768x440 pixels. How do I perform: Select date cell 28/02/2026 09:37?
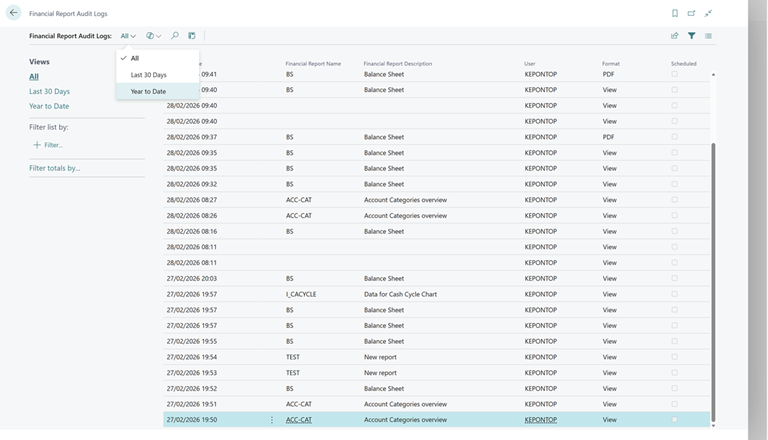point(192,137)
